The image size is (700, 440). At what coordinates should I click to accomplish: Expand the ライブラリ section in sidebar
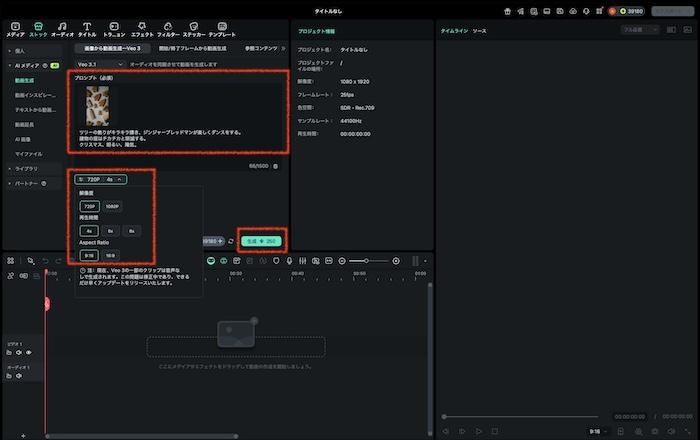click(24, 170)
